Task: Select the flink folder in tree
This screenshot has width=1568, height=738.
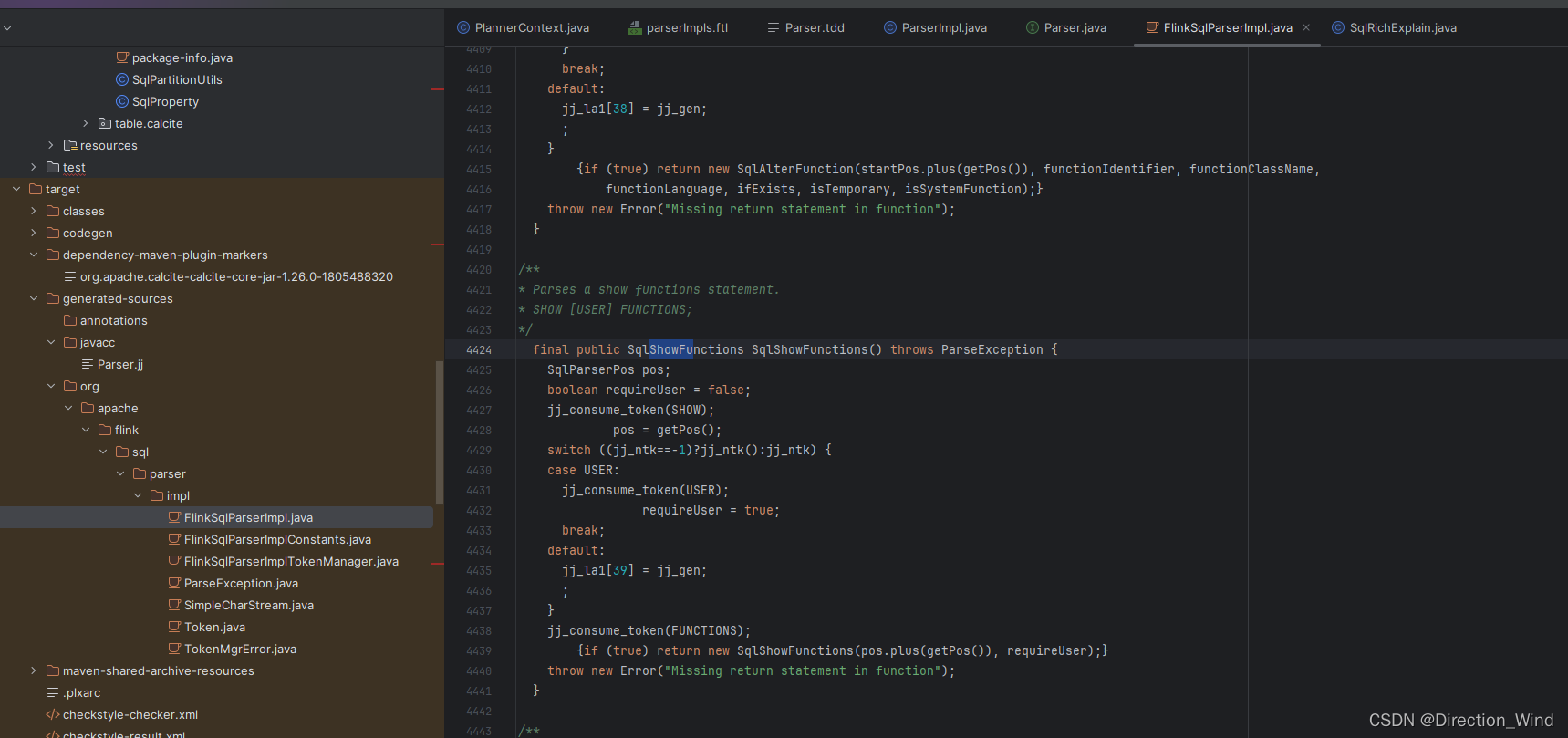Action: 127,430
